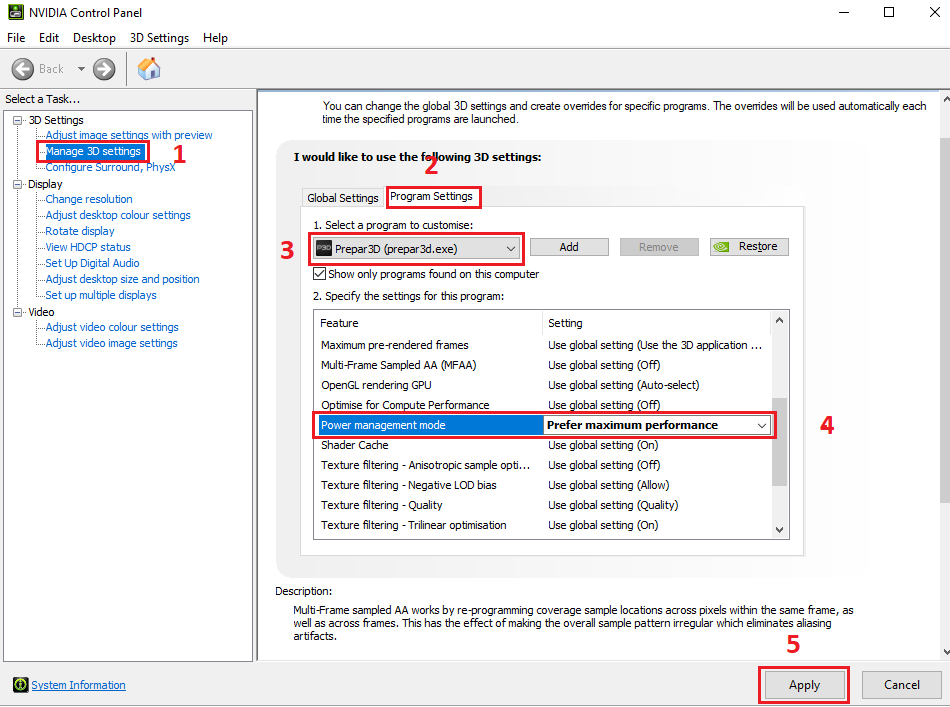Select Configure Surround, PhysX task

pos(110,167)
